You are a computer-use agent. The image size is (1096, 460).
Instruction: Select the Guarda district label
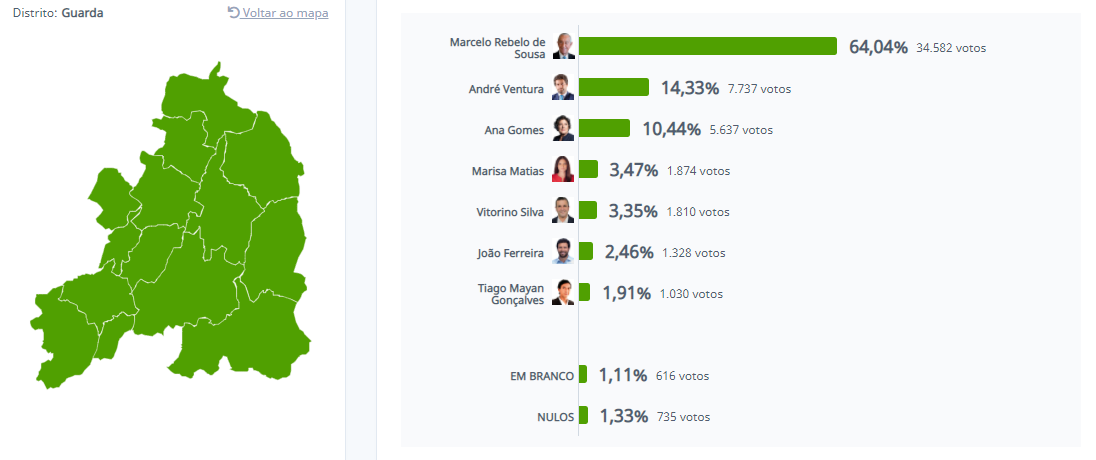point(82,13)
